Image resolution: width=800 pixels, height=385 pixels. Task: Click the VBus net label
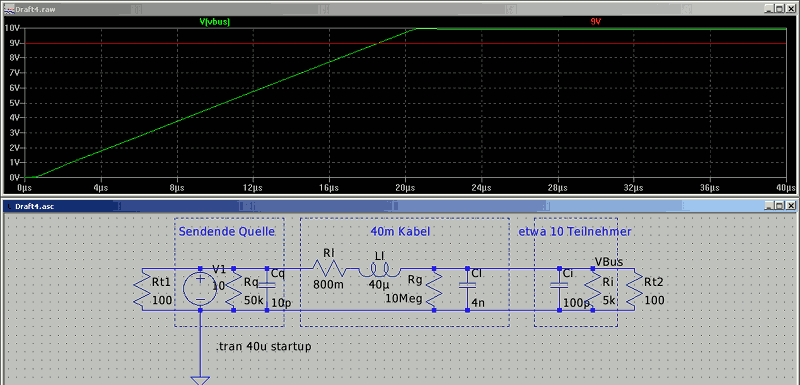coord(608,262)
